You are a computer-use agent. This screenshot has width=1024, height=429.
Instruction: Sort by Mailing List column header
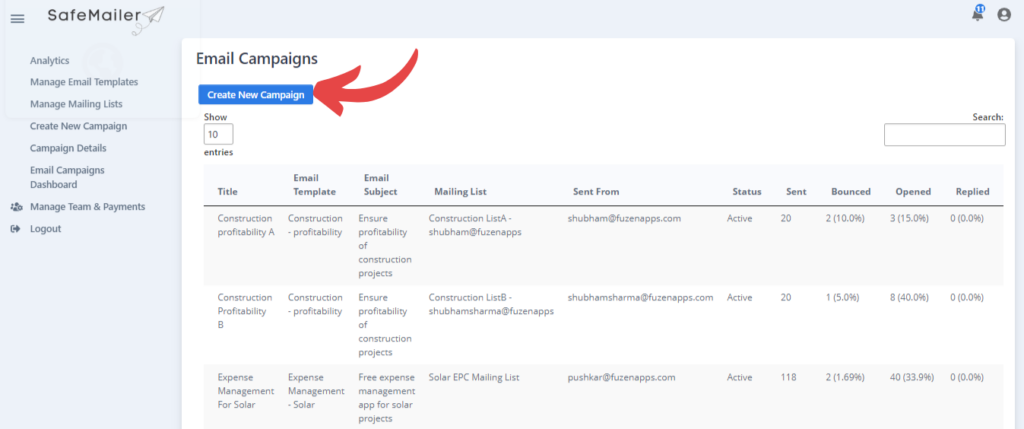460,192
